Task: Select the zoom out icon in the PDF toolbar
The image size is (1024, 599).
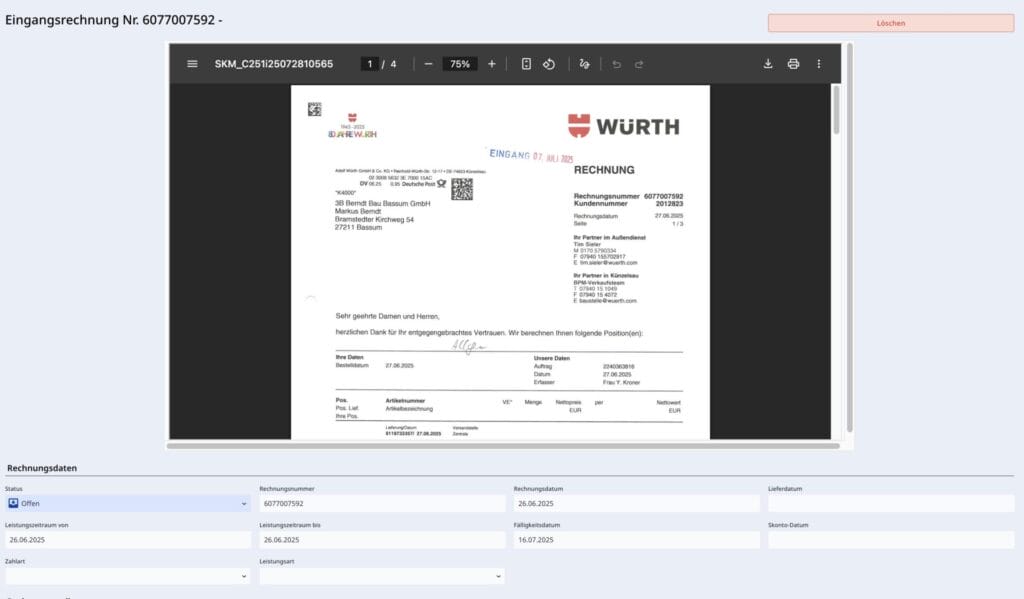Action: (x=427, y=63)
